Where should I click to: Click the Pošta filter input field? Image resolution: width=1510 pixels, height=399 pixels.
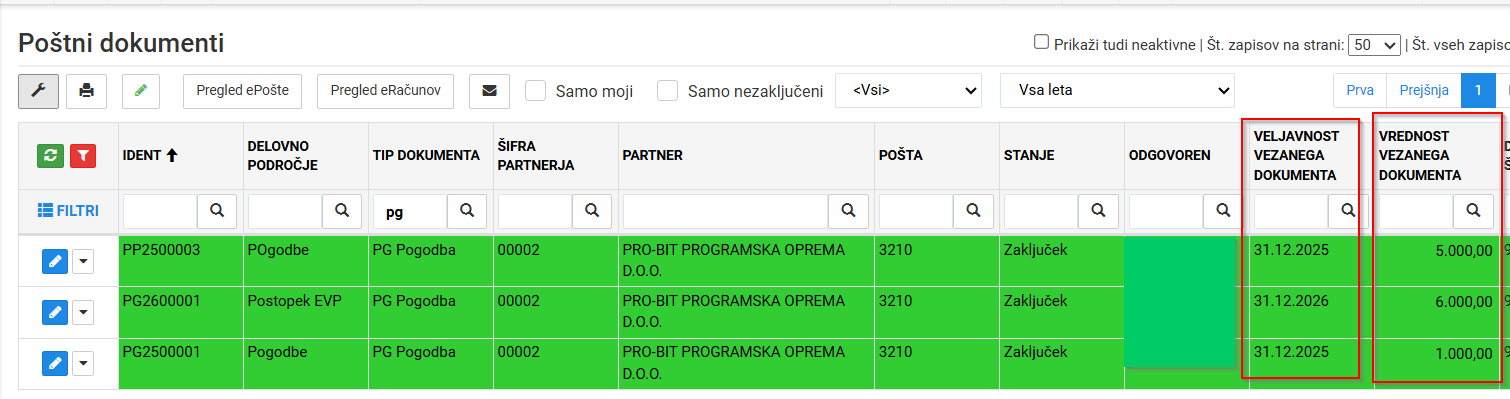[x=916, y=210]
